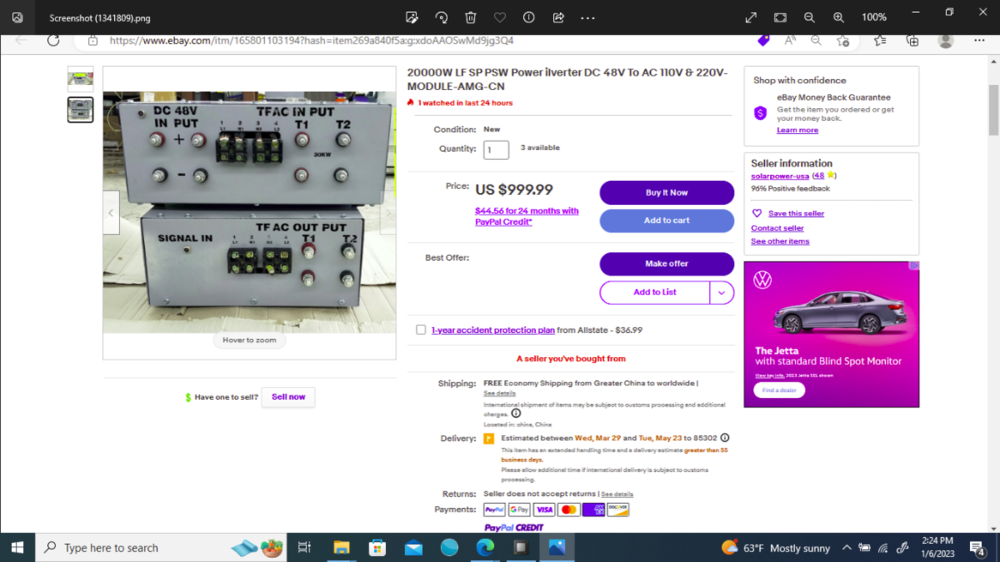
Task: Expand the Add to List dropdown arrow
Action: click(x=721, y=293)
